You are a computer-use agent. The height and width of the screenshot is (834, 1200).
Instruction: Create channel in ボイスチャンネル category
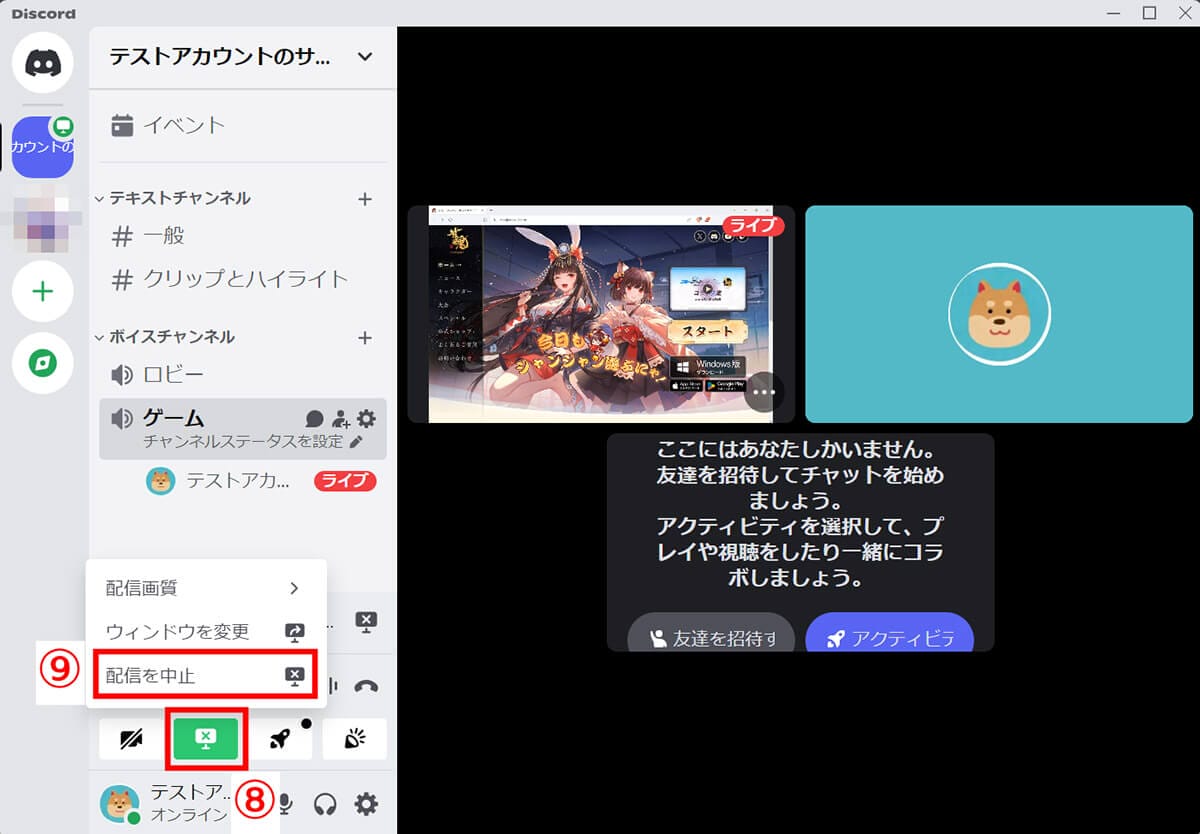[365, 338]
